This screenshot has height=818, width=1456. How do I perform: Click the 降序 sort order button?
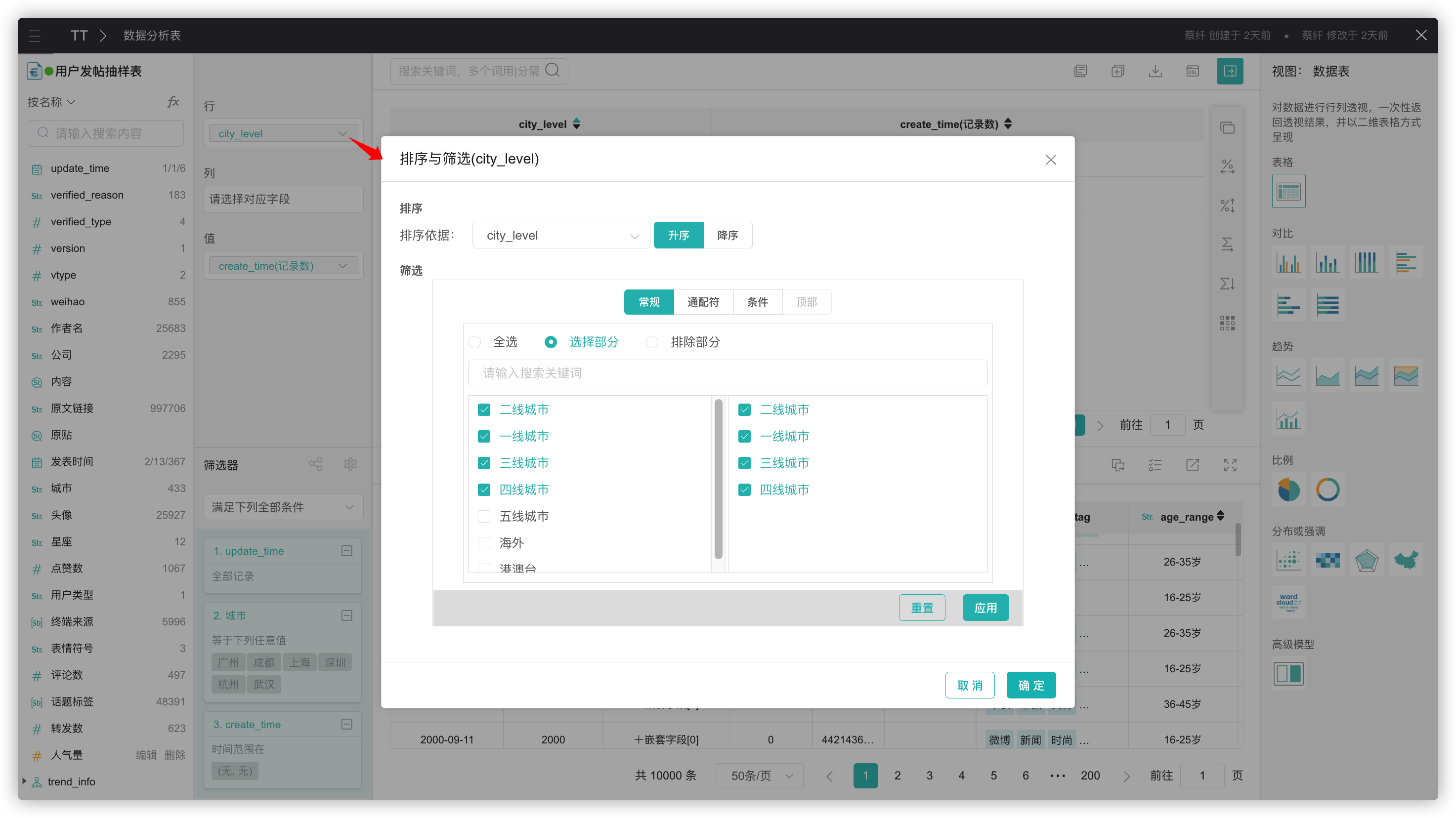pos(727,235)
